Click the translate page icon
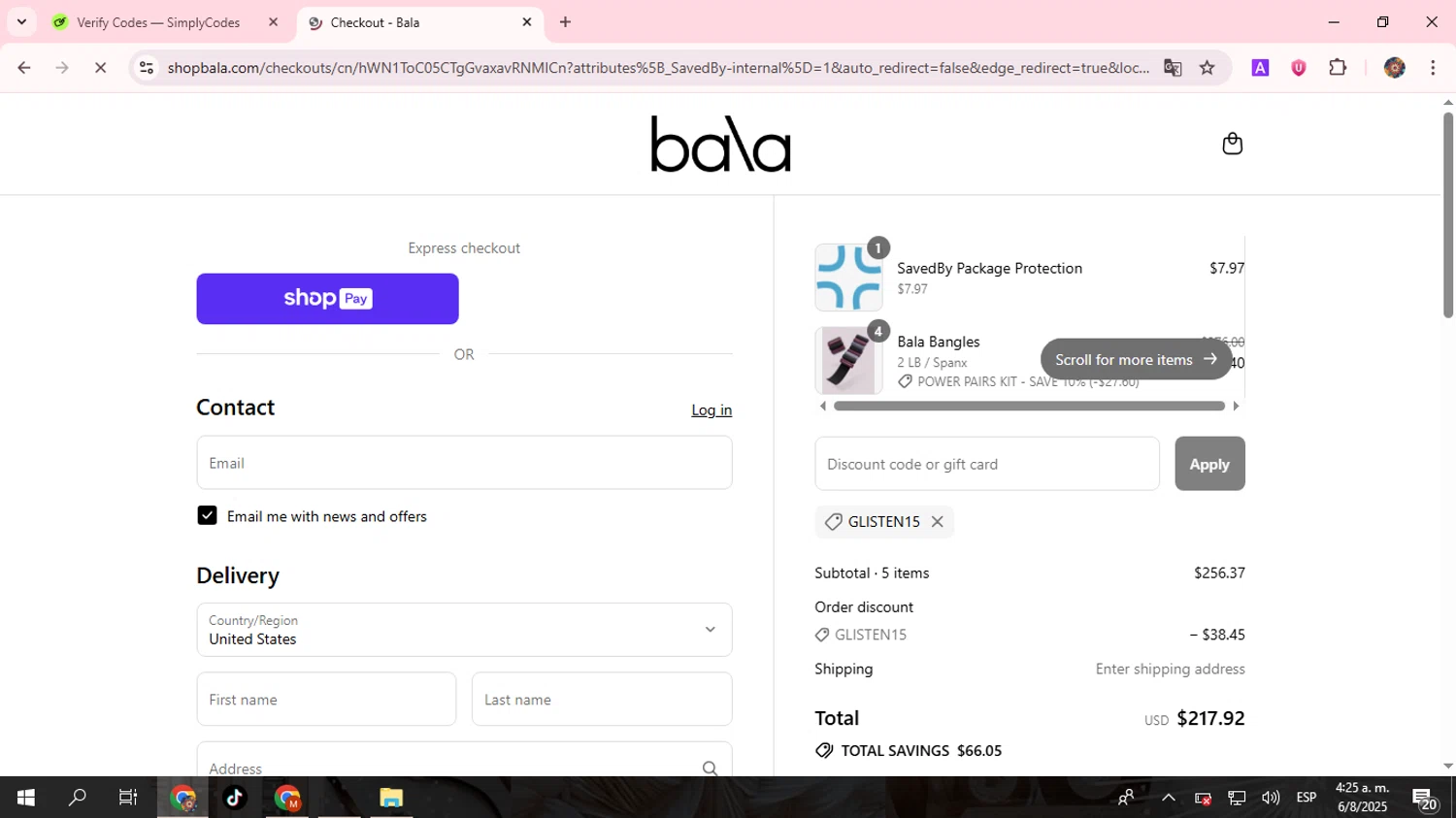1456x818 pixels. tap(1173, 68)
